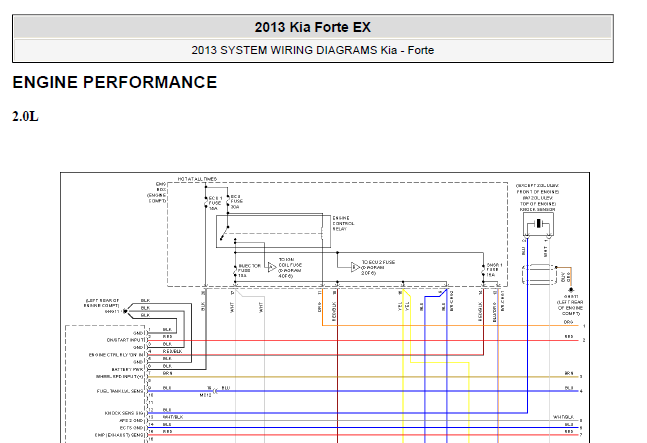Click the relay switch contact symbol
The height and width of the screenshot is (443, 647).
[x=224, y=233]
